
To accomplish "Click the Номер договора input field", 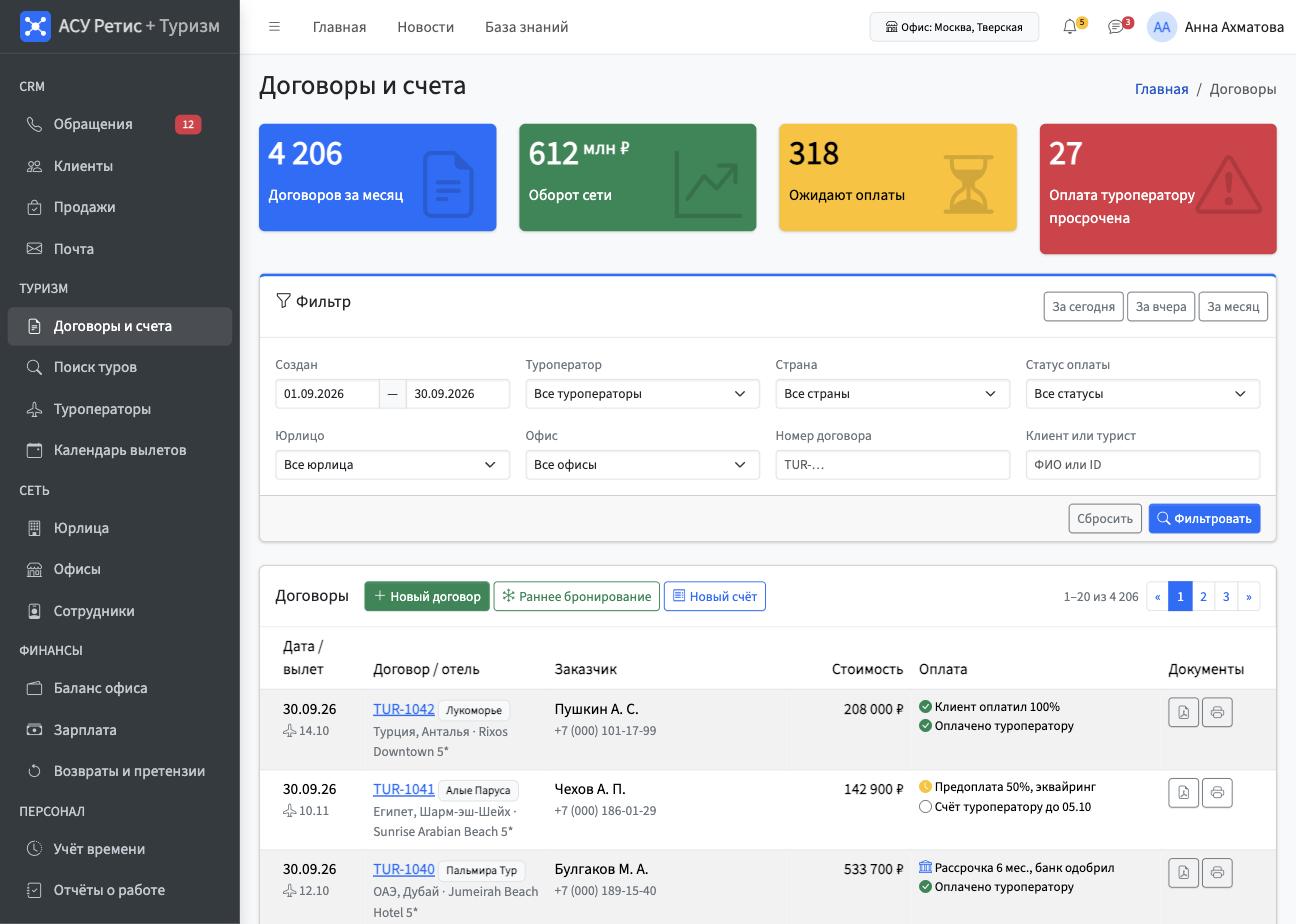I will (x=892, y=465).
